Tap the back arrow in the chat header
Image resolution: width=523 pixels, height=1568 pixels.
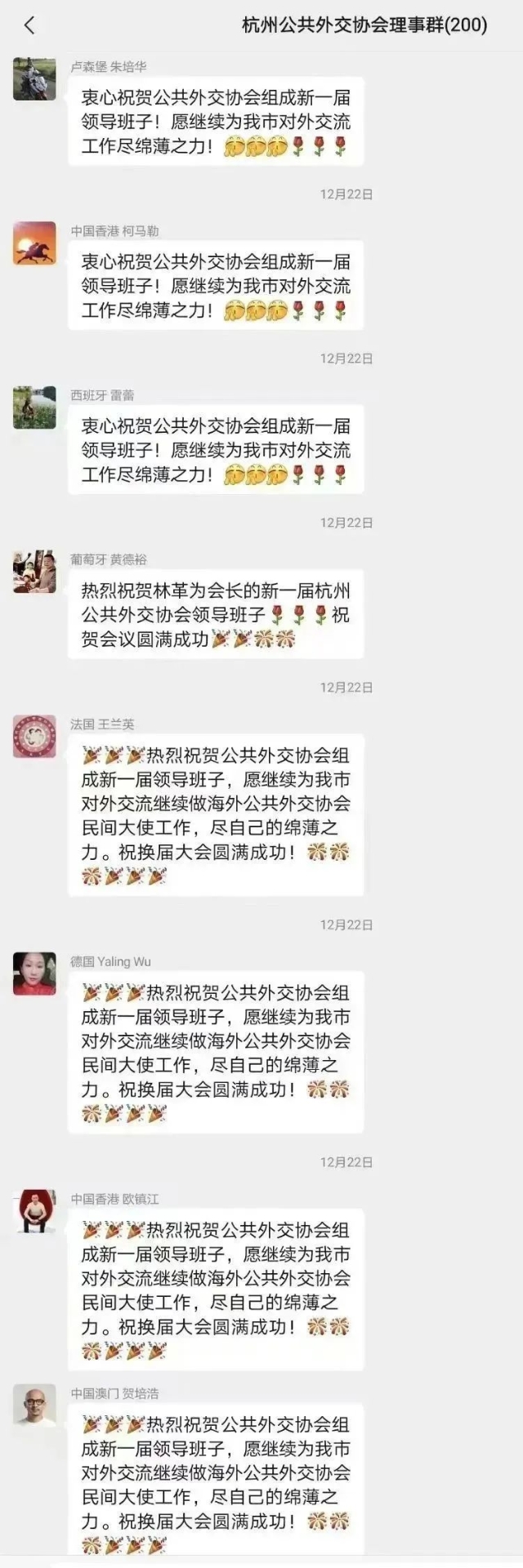(29, 25)
